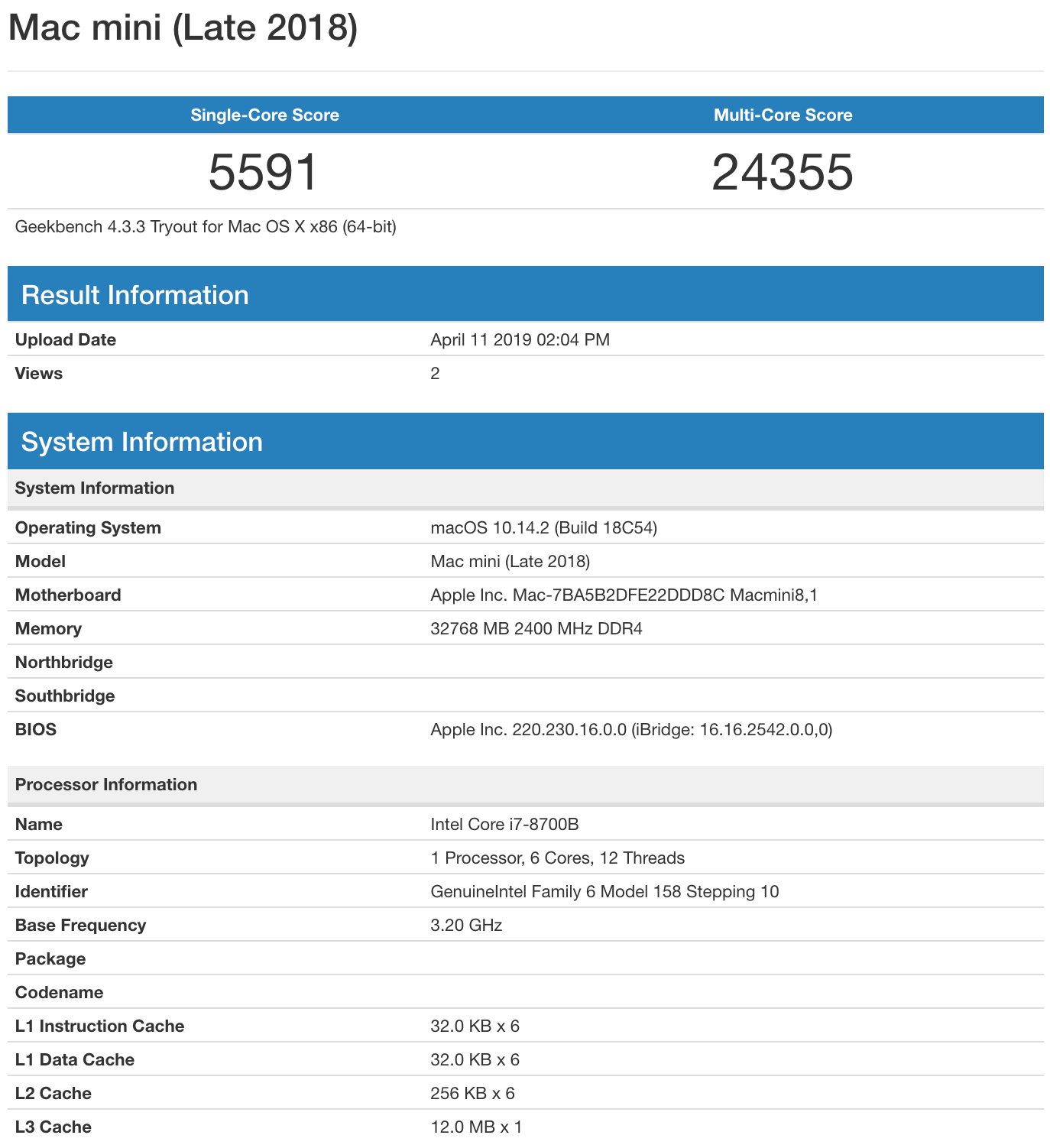Select the Mac mini (Late 2018) model value
Viewport: 1050px width, 1148px height.
(x=510, y=562)
